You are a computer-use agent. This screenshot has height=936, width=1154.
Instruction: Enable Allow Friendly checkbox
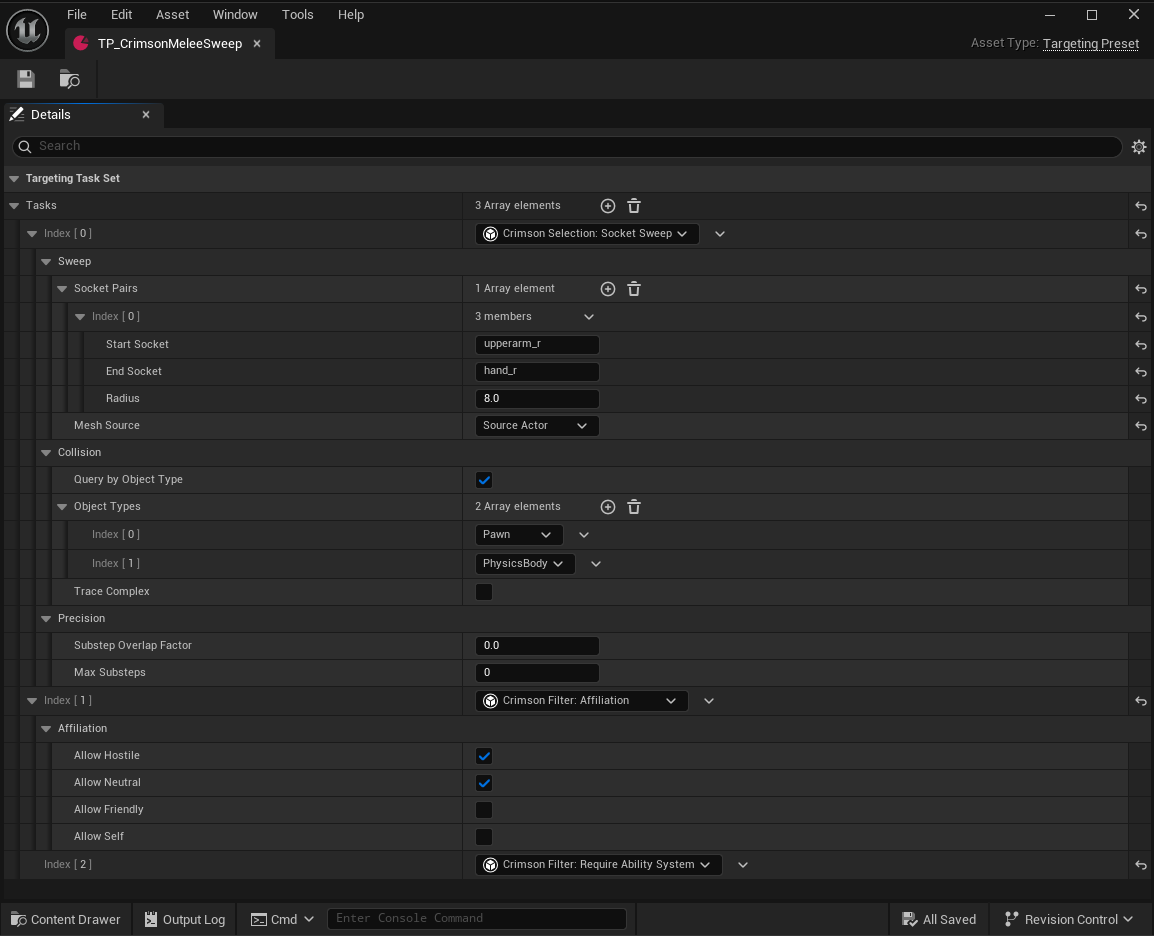click(x=484, y=810)
